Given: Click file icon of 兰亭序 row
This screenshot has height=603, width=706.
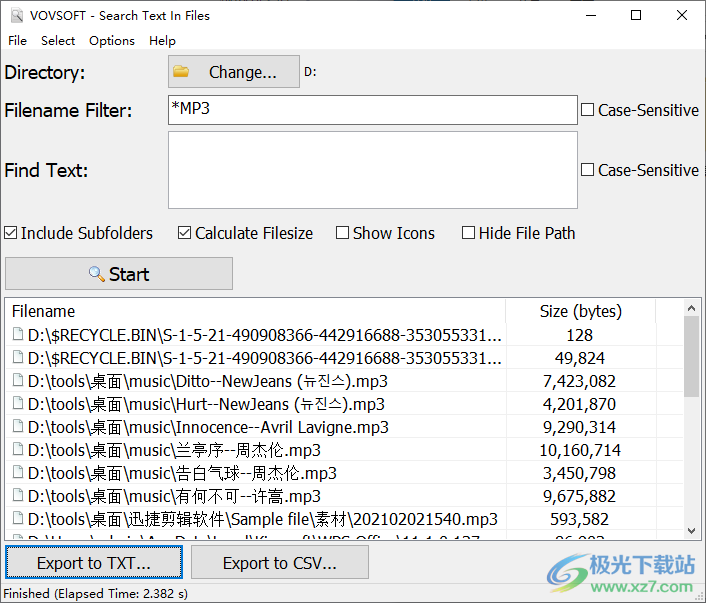Looking at the screenshot, I should [x=18, y=449].
